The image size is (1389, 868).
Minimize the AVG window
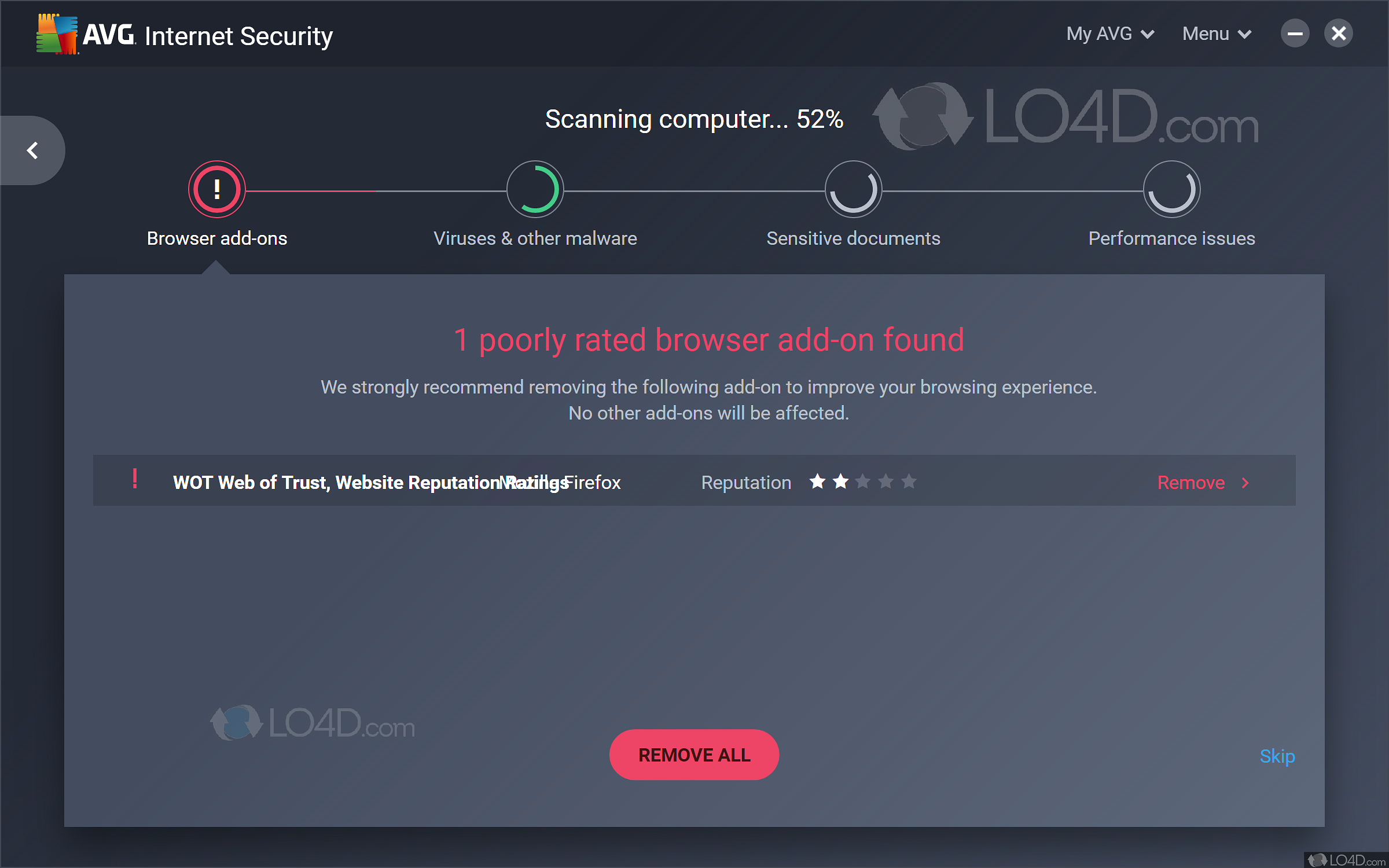[x=1295, y=34]
